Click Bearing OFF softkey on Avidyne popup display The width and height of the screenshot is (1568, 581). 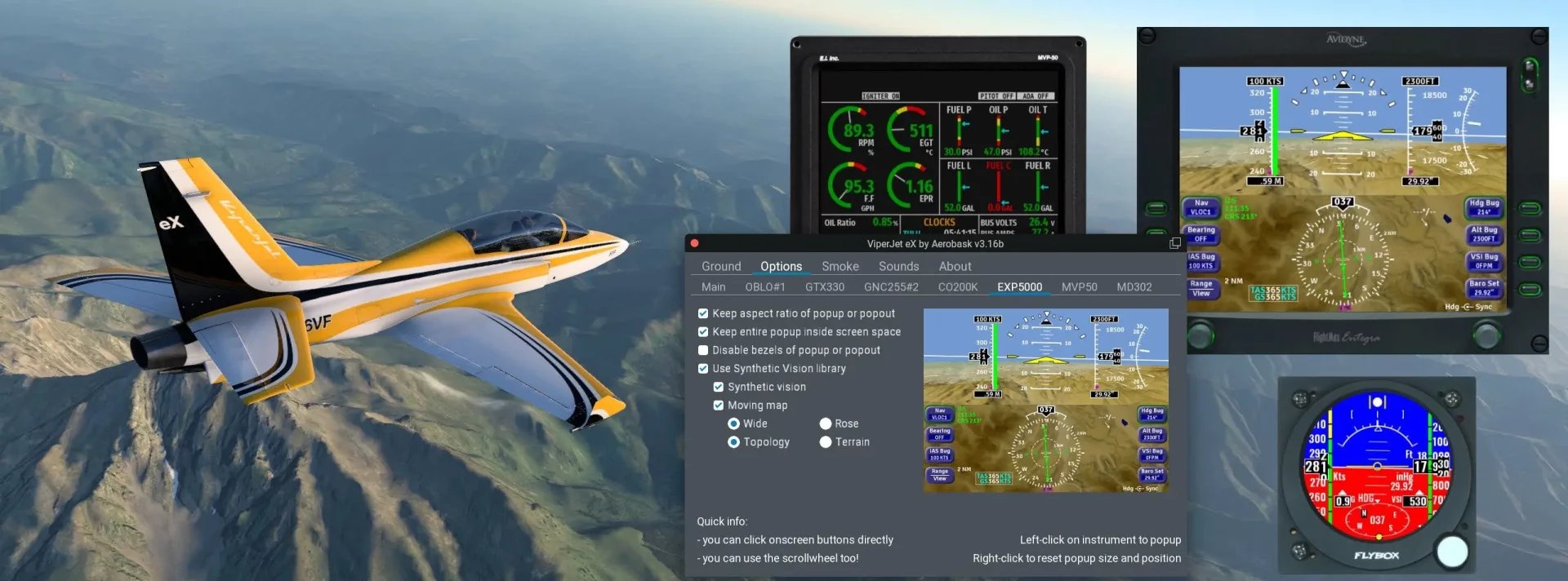[x=1200, y=234]
